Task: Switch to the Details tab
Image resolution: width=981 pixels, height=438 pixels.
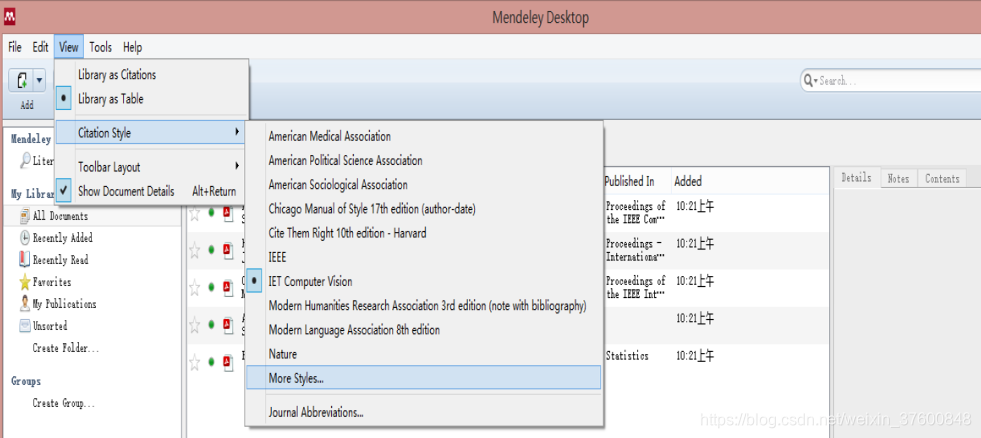Action: (856, 178)
